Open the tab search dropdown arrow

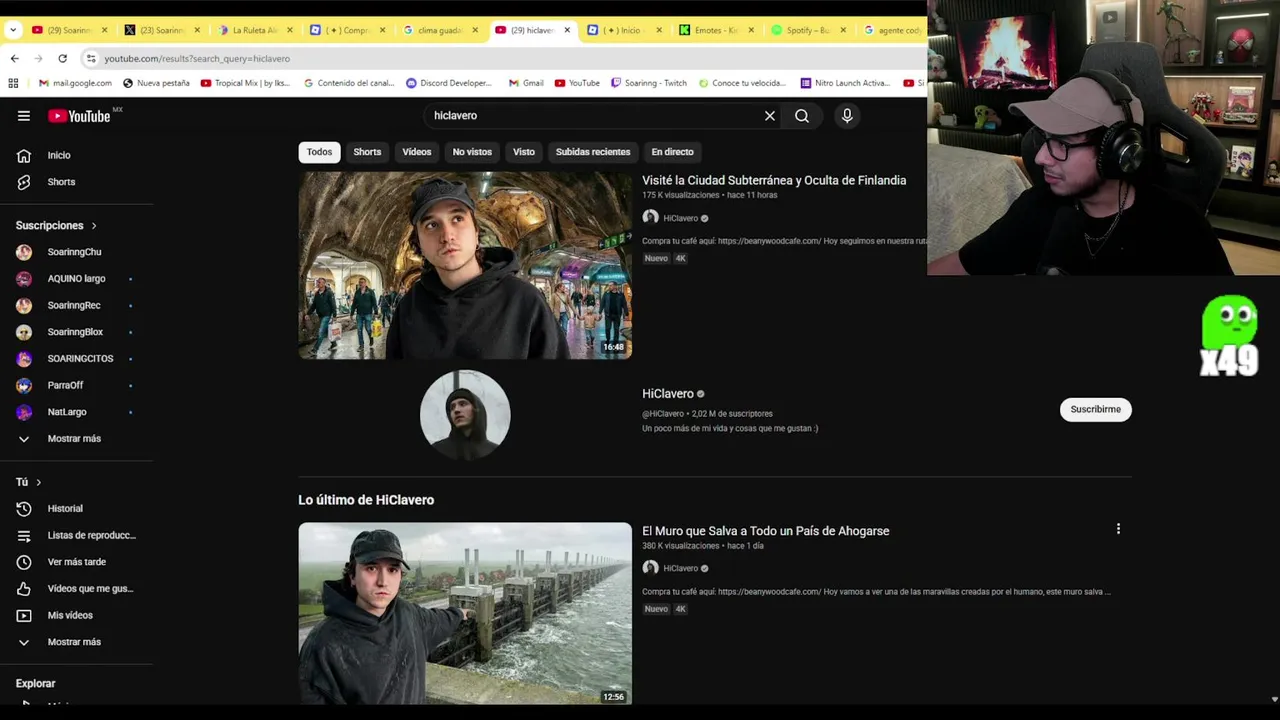point(13,30)
